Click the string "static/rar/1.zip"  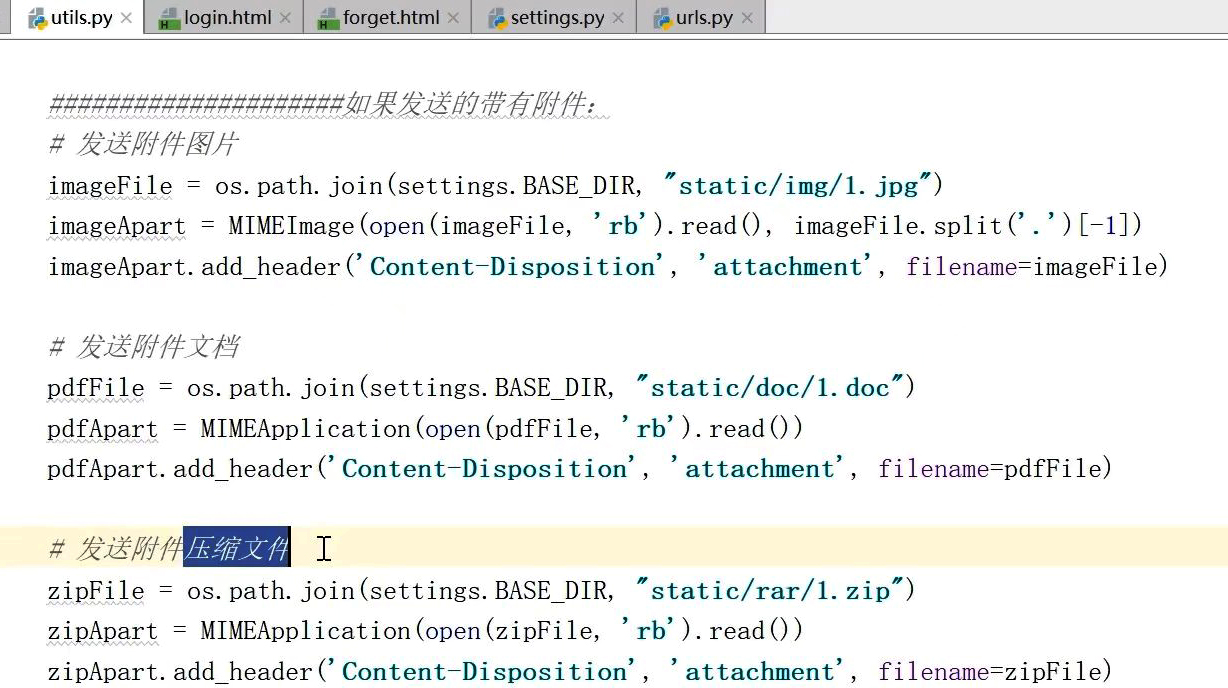(770, 590)
